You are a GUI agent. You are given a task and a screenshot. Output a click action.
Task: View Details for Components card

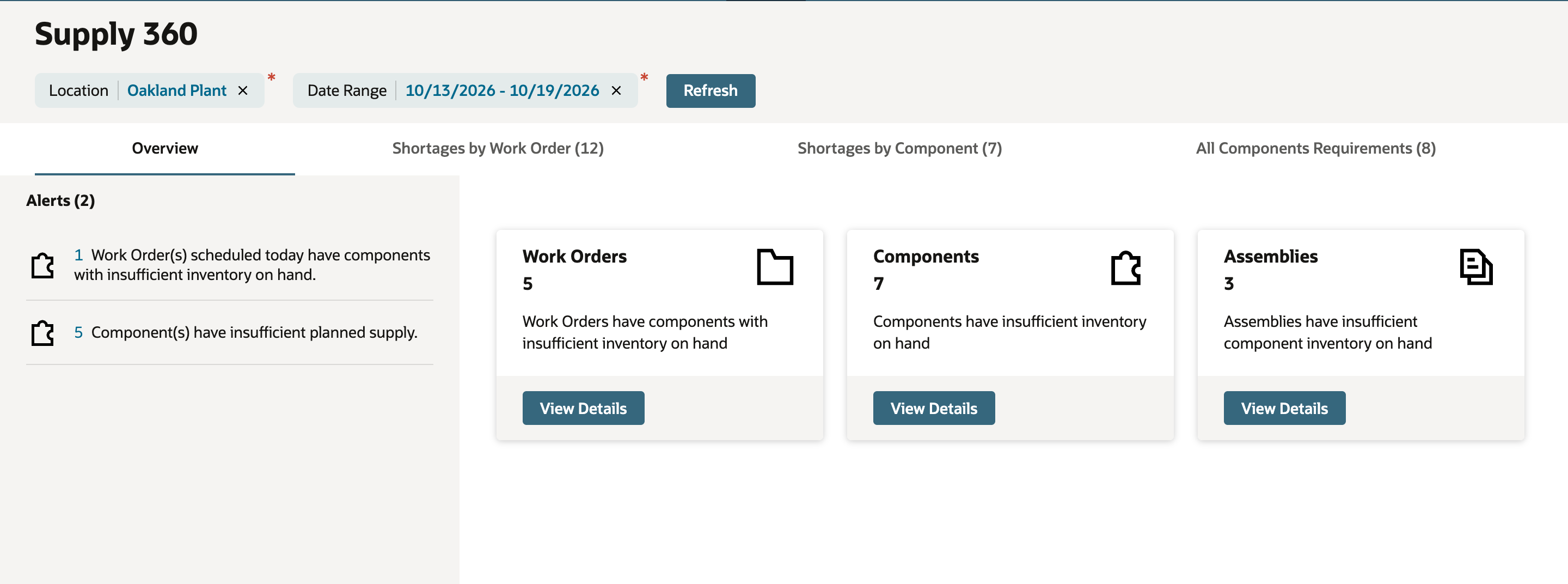tap(934, 408)
